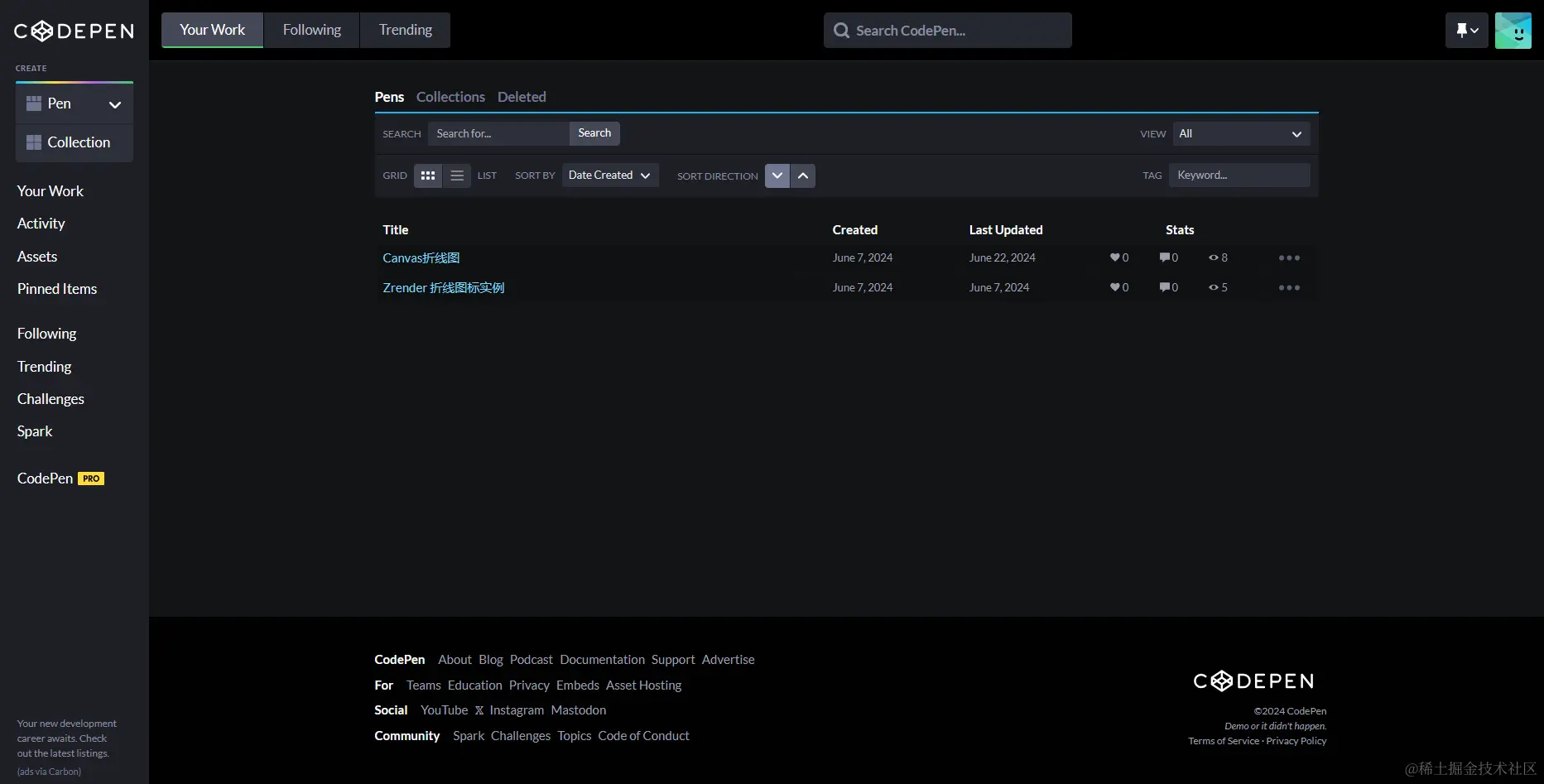This screenshot has width=1544, height=784.
Task: Select the Following top tab
Action: coord(311,30)
